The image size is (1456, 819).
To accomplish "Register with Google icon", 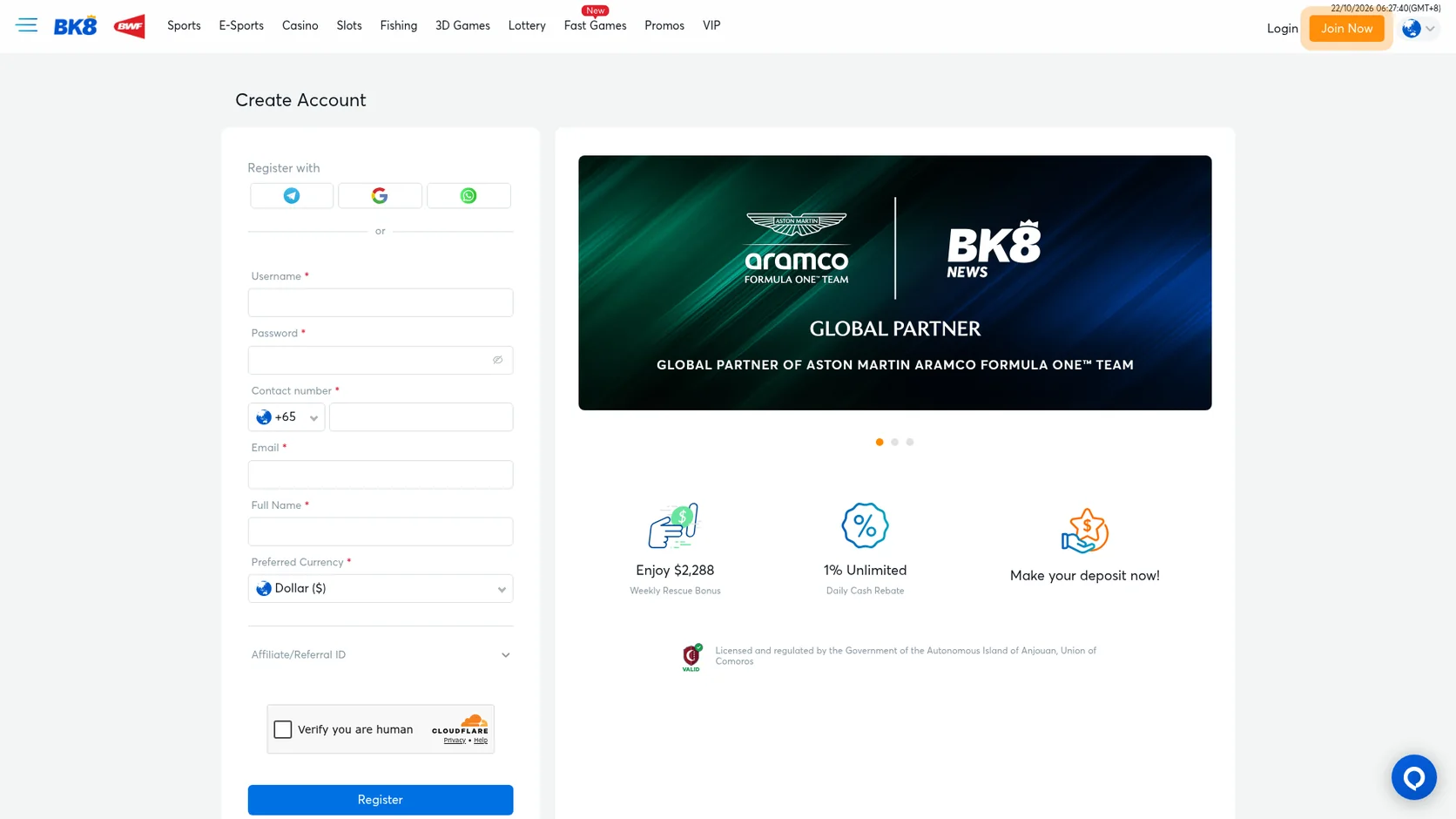I will [x=380, y=196].
